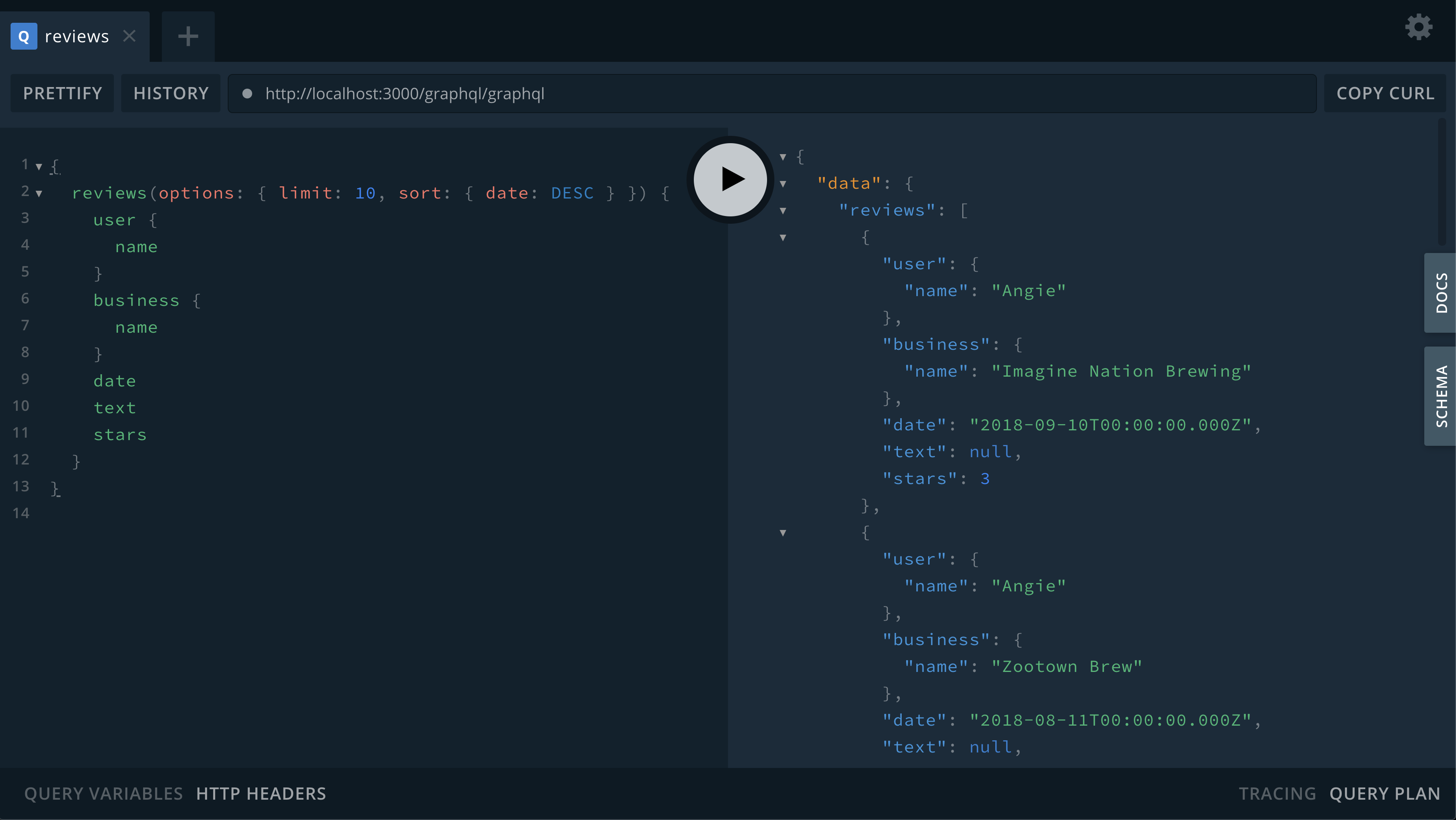
Task: Click the PRETTIFY button
Action: click(x=62, y=93)
